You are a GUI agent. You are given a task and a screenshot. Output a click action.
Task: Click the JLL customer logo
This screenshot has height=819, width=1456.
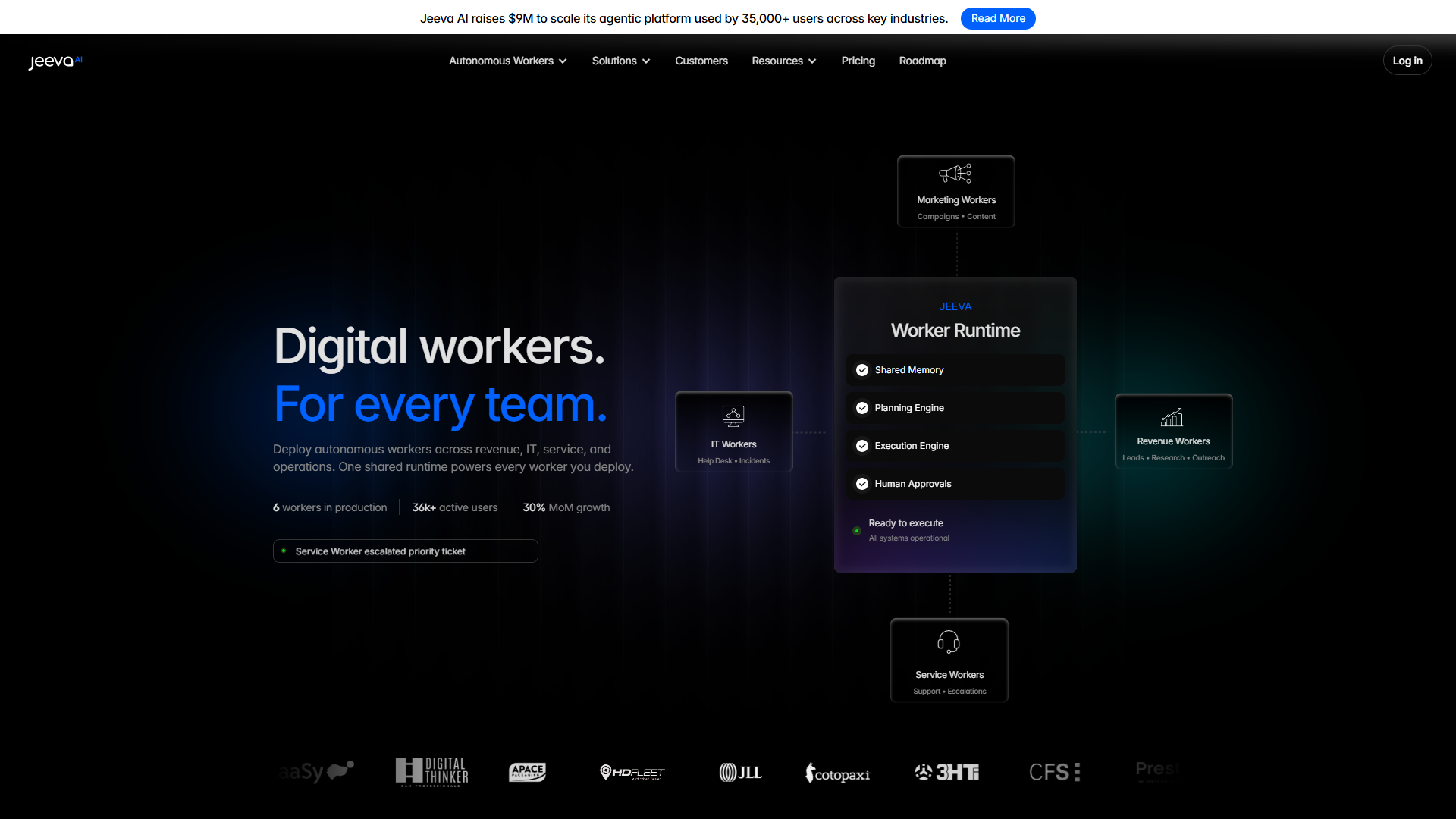[x=740, y=772]
